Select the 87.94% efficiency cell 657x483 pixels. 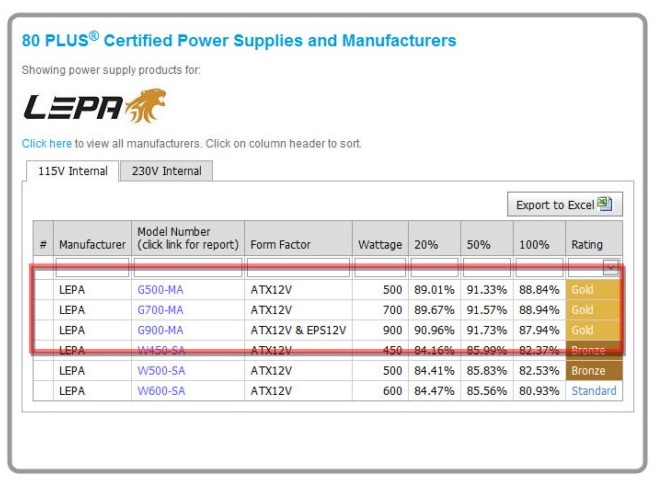click(539, 330)
